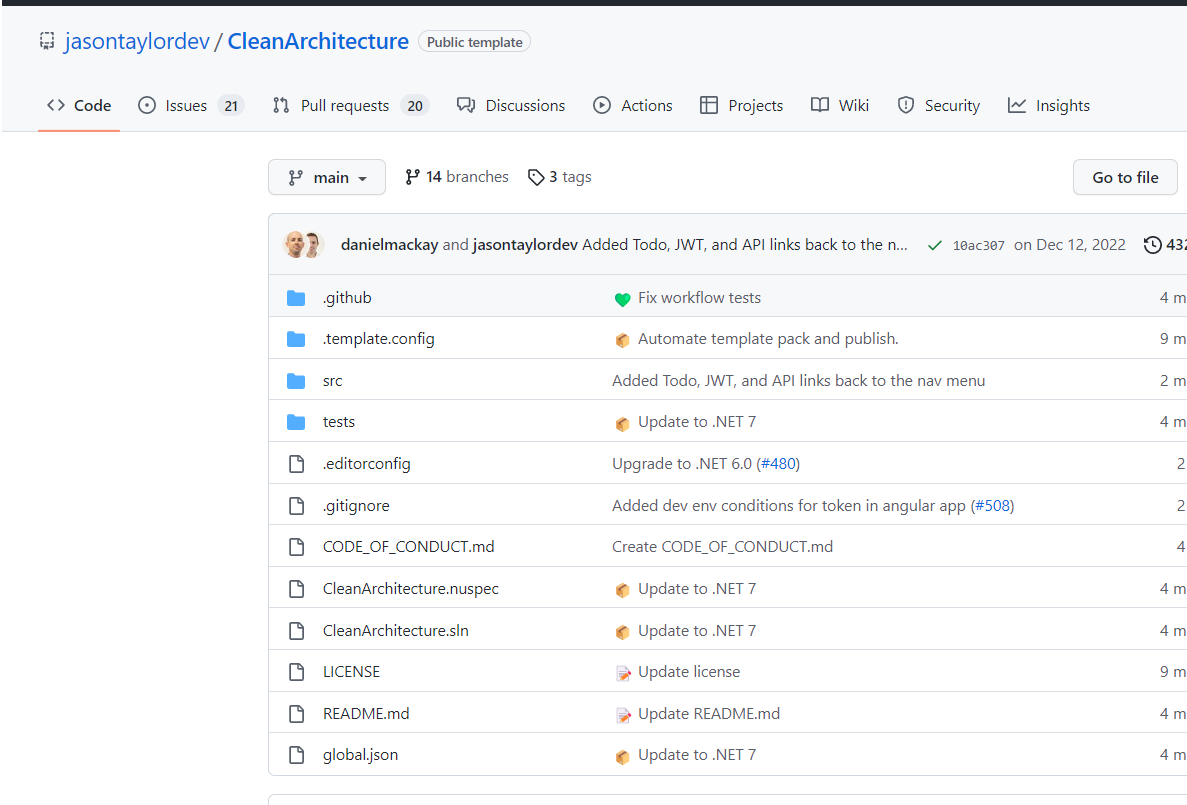Open Insights via the graph icon
This screenshot has height=805, width=1187.
tap(1016, 105)
